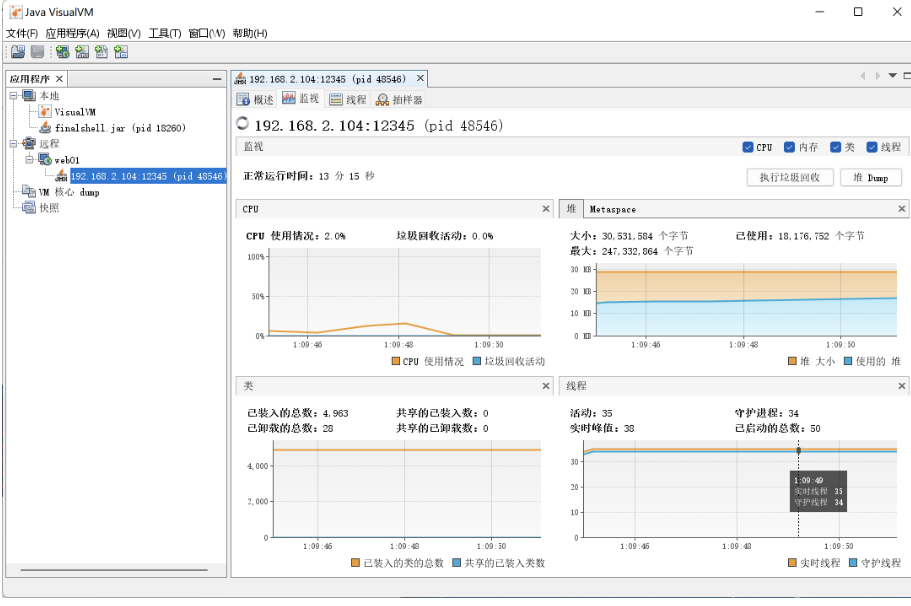The height and width of the screenshot is (606, 911).
Task: Click the 实时线程 legend swatch
Action: click(x=792, y=562)
